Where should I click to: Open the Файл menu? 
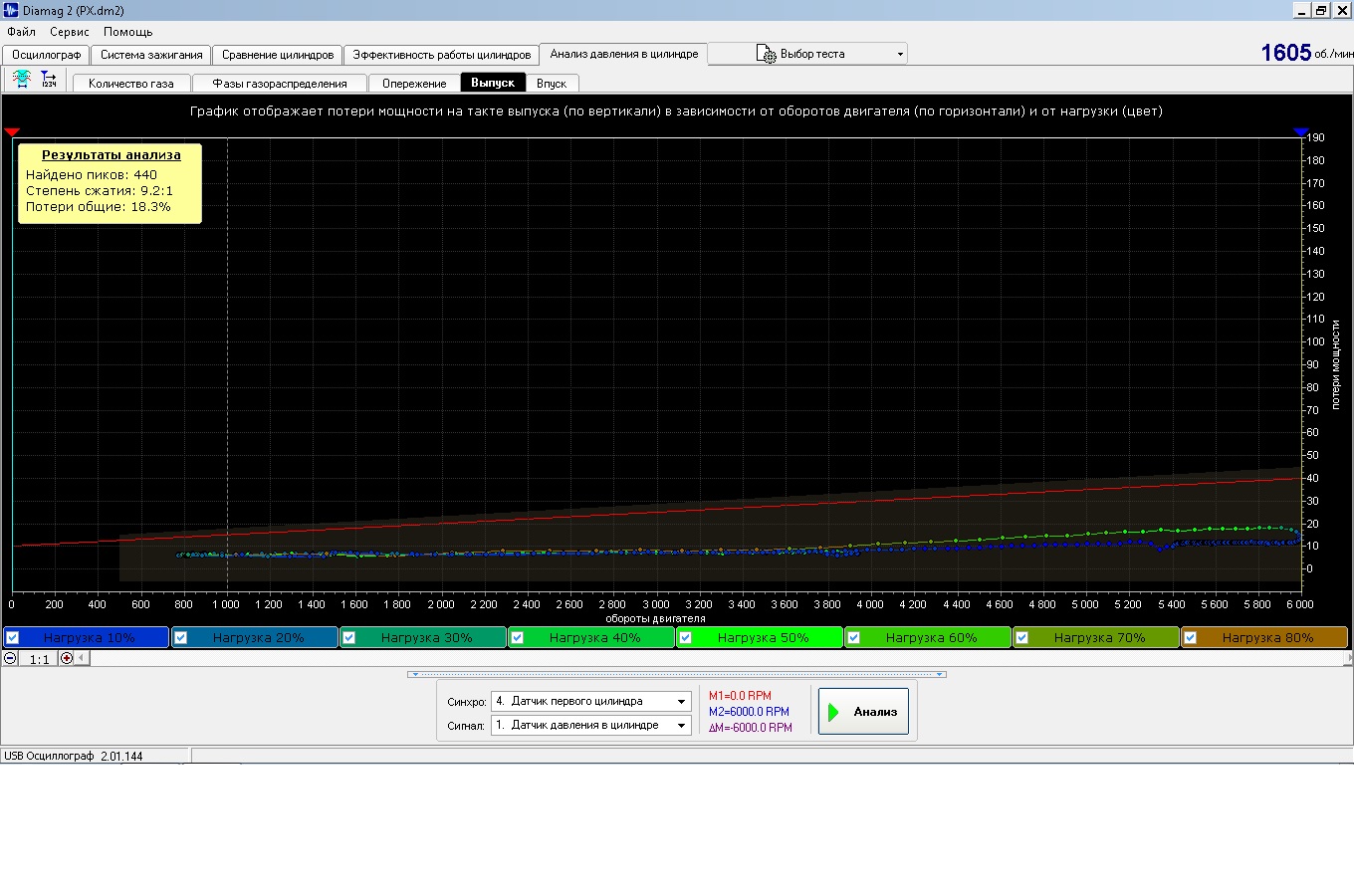pyautogui.click(x=21, y=32)
